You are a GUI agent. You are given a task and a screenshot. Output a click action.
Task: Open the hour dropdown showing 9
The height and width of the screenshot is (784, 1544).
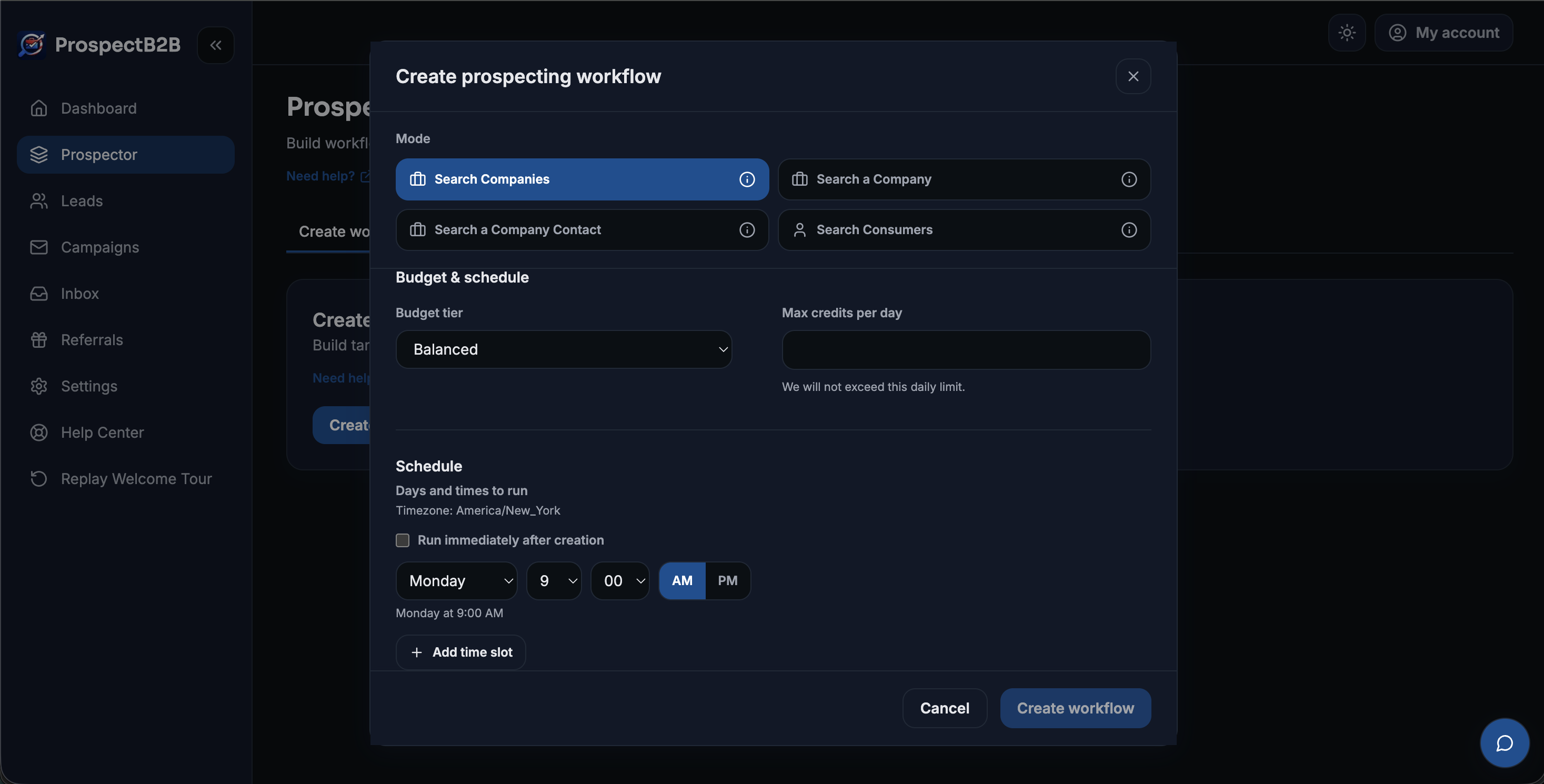(x=553, y=580)
